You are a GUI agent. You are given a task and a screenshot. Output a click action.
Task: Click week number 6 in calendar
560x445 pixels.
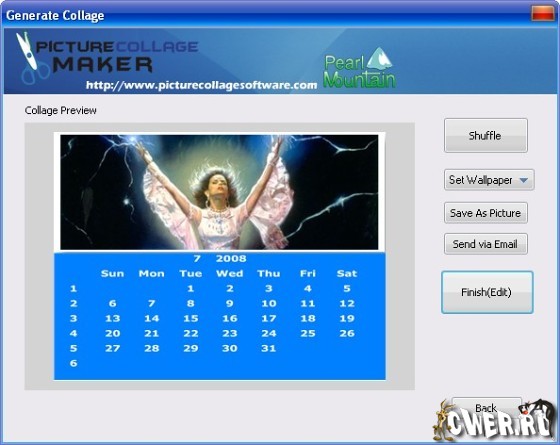tap(74, 363)
